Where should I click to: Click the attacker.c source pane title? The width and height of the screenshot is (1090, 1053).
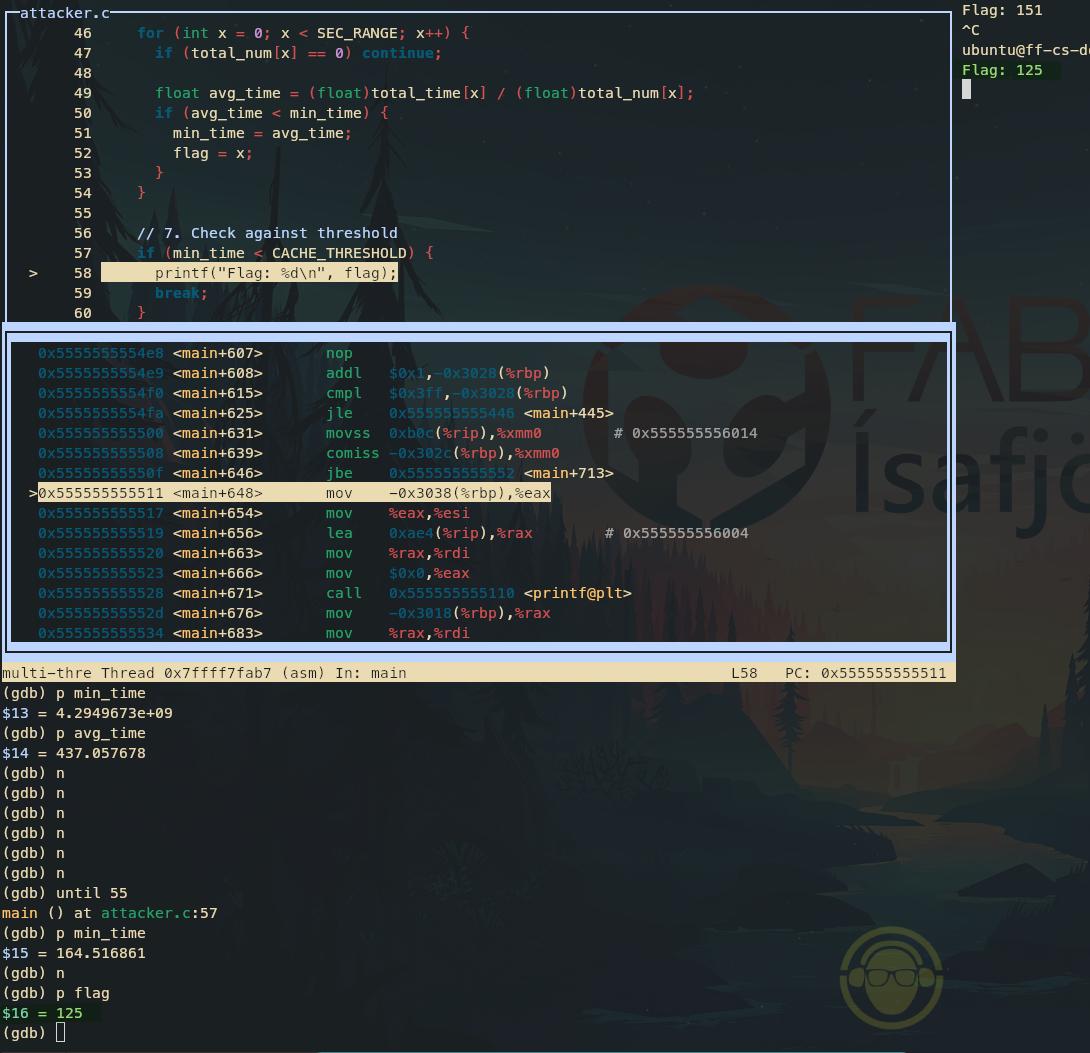click(x=65, y=13)
